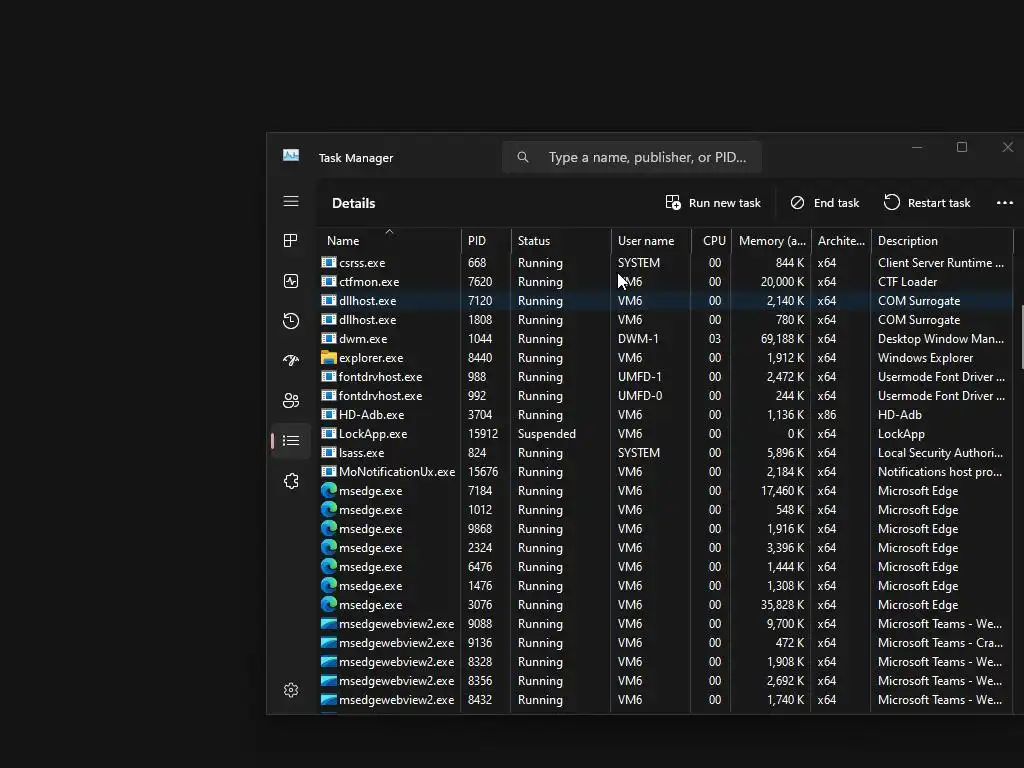
Task: Open the three-dot more options menu
Action: (1004, 203)
